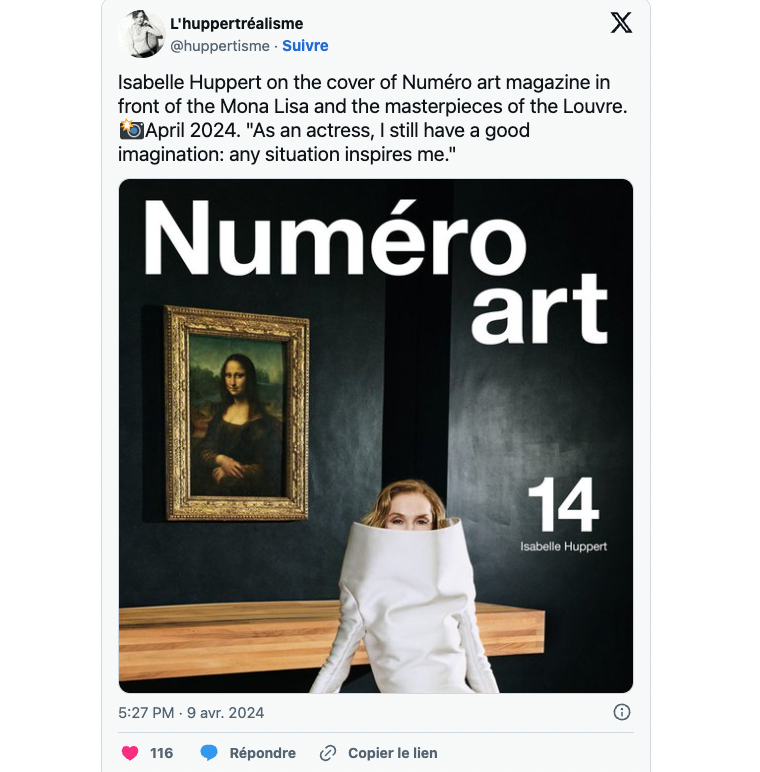
Task: Click the camera emoji in the tweet
Action: [x=131, y=129]
